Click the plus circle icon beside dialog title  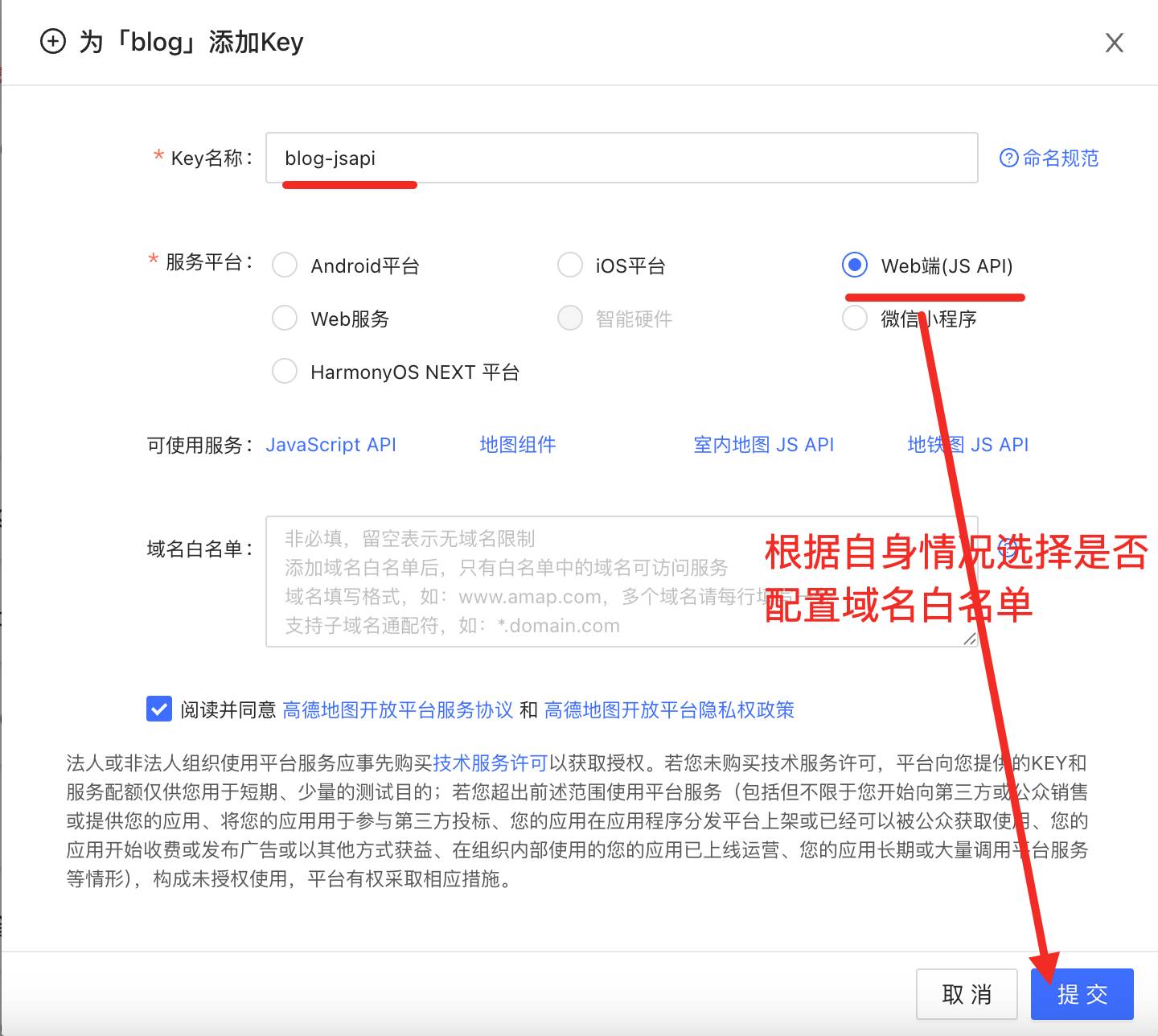[53, 41]
